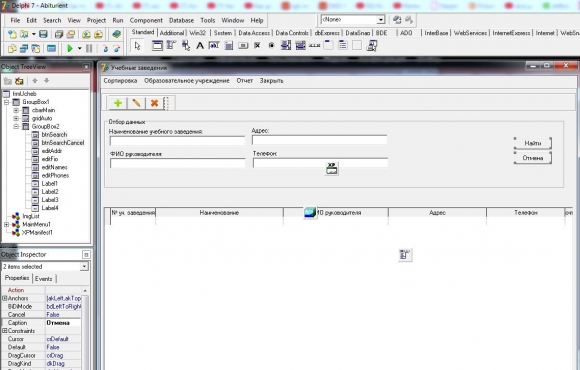Click the green plus add icon on form
580x370 pixels.
(118, 103)
